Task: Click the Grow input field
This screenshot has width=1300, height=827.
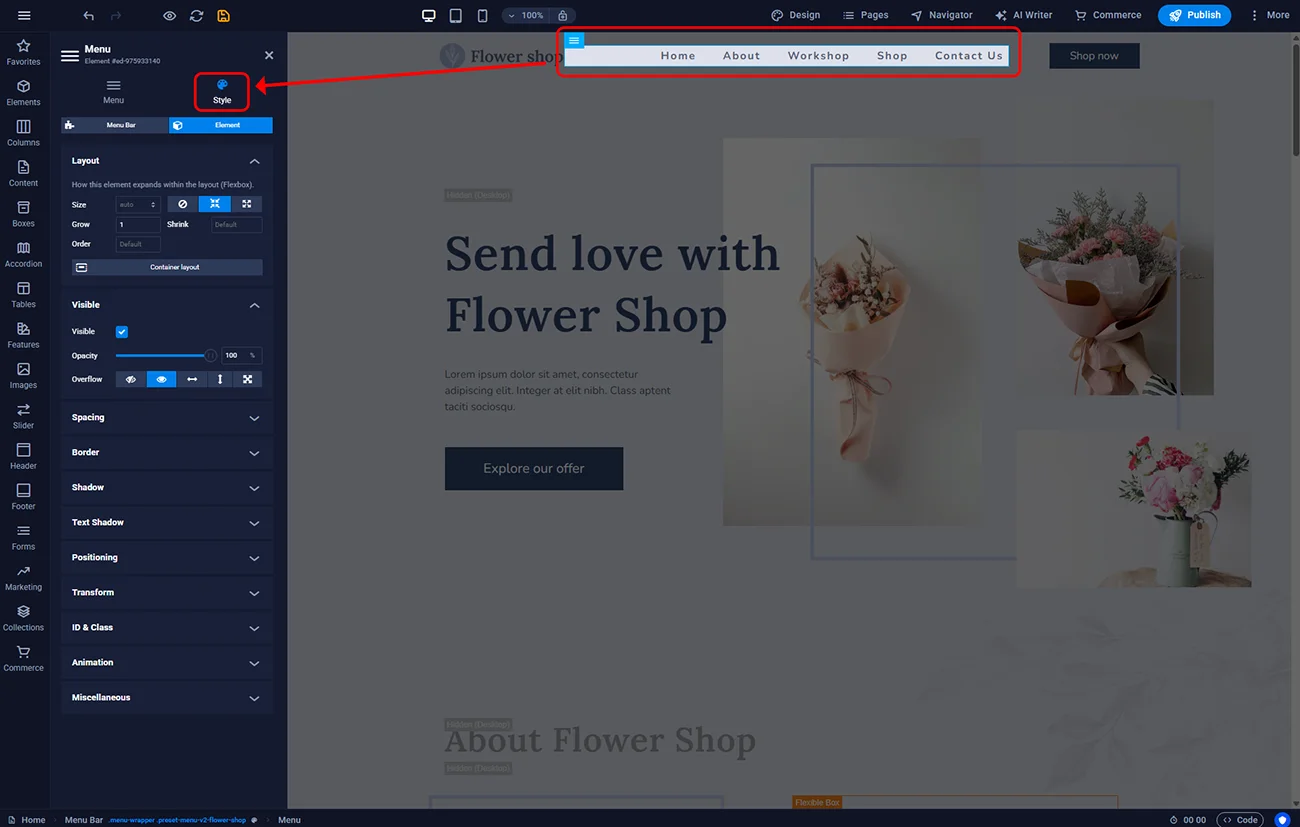Action: (x=138, y=225)
